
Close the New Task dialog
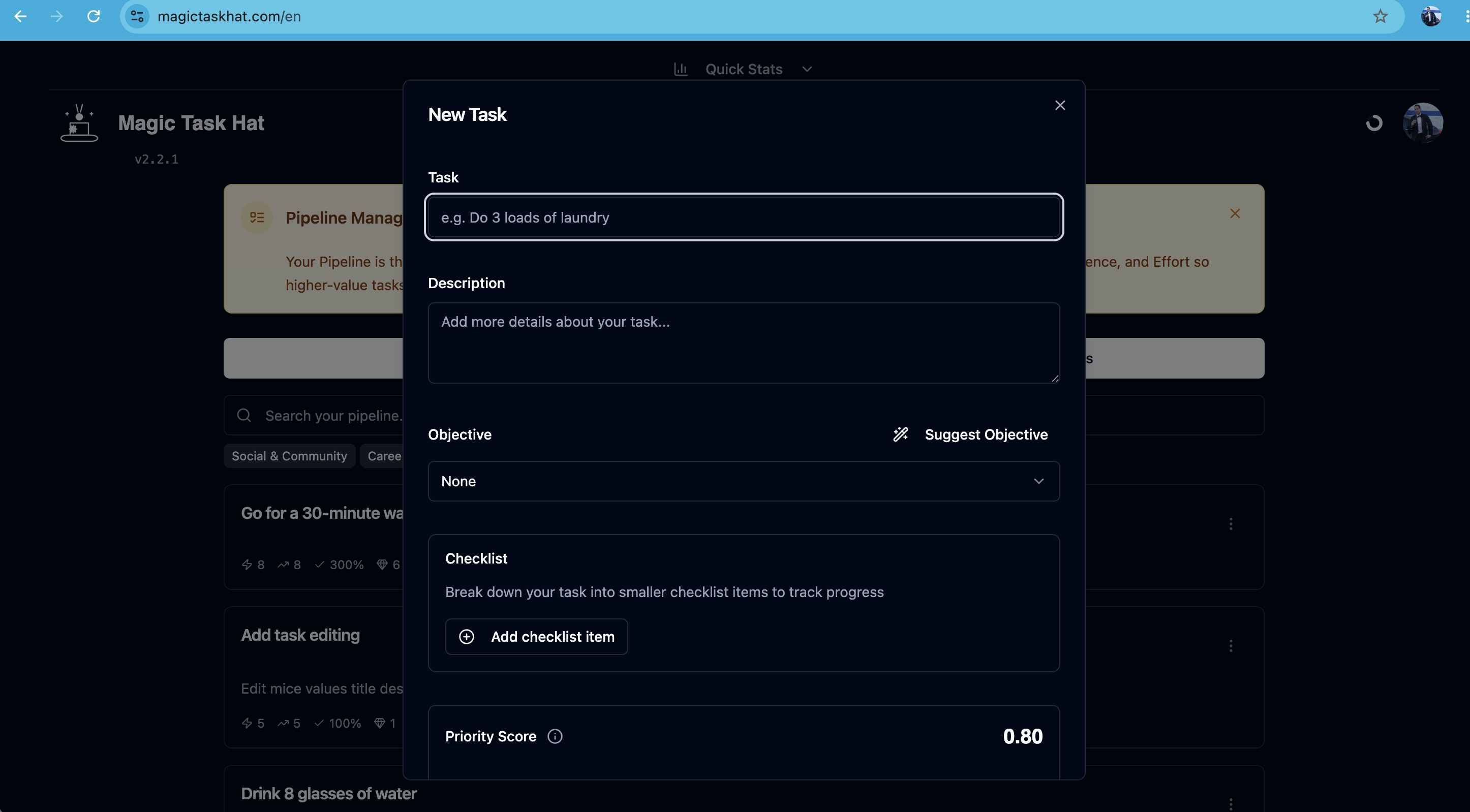point(1060,105)
